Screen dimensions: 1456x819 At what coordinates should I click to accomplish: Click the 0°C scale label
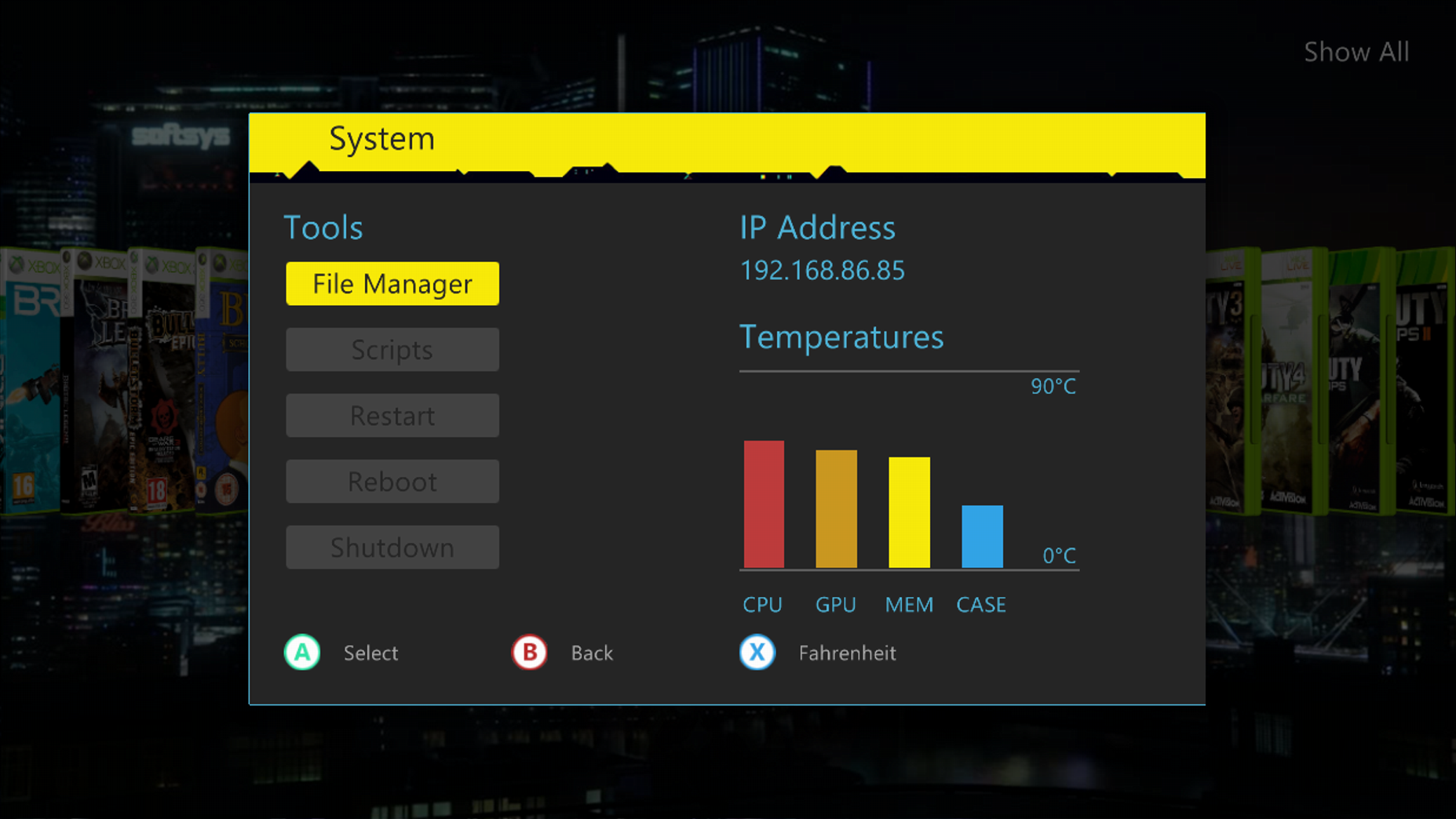click(1059, 555)
